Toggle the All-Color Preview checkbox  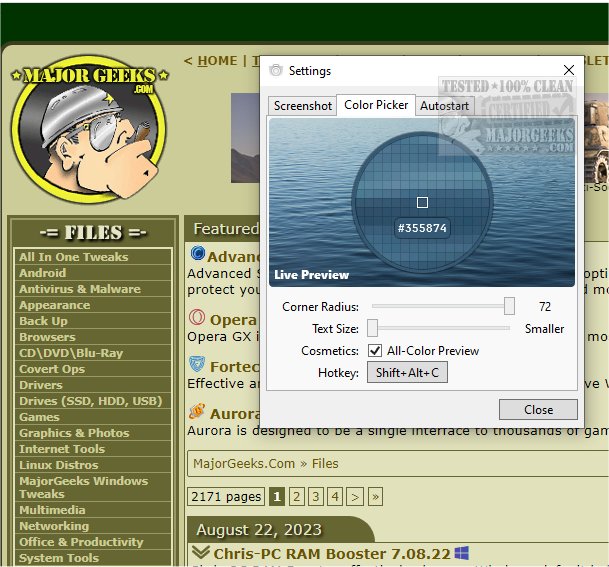click(x=375, y=351)
